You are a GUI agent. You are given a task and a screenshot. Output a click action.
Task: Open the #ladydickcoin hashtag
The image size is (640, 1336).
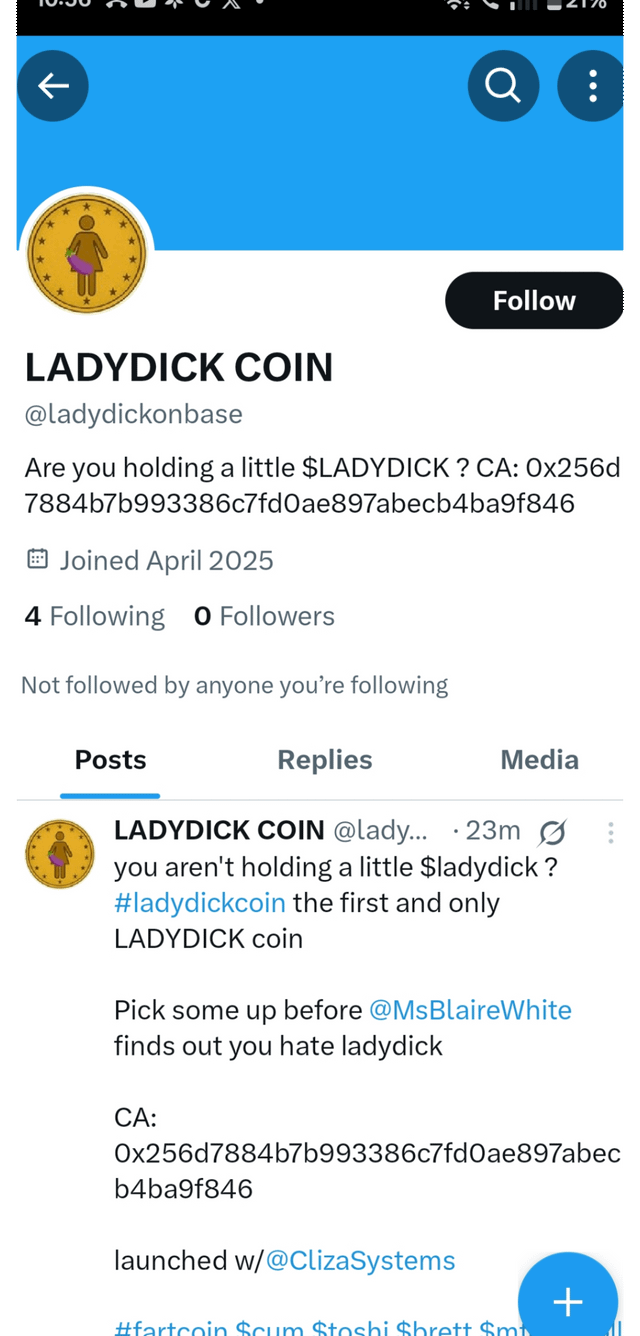coord(200,903)
